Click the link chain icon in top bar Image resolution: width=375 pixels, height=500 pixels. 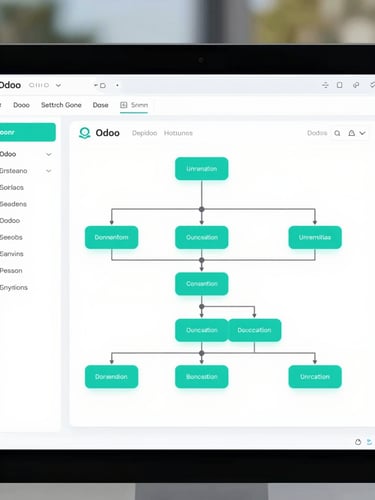coord(356,85)
